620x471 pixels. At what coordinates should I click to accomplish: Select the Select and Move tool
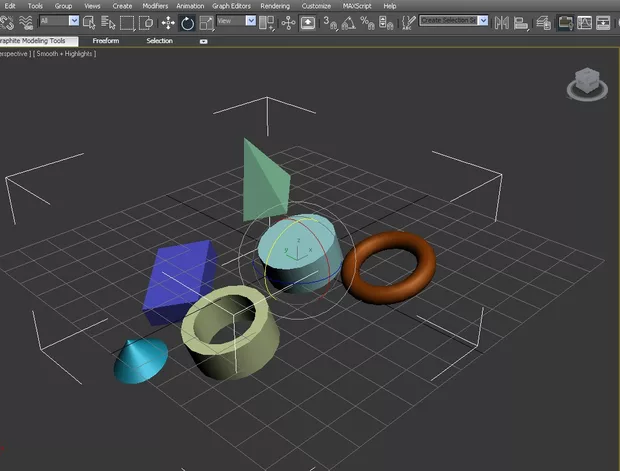[x=167, y=22]
